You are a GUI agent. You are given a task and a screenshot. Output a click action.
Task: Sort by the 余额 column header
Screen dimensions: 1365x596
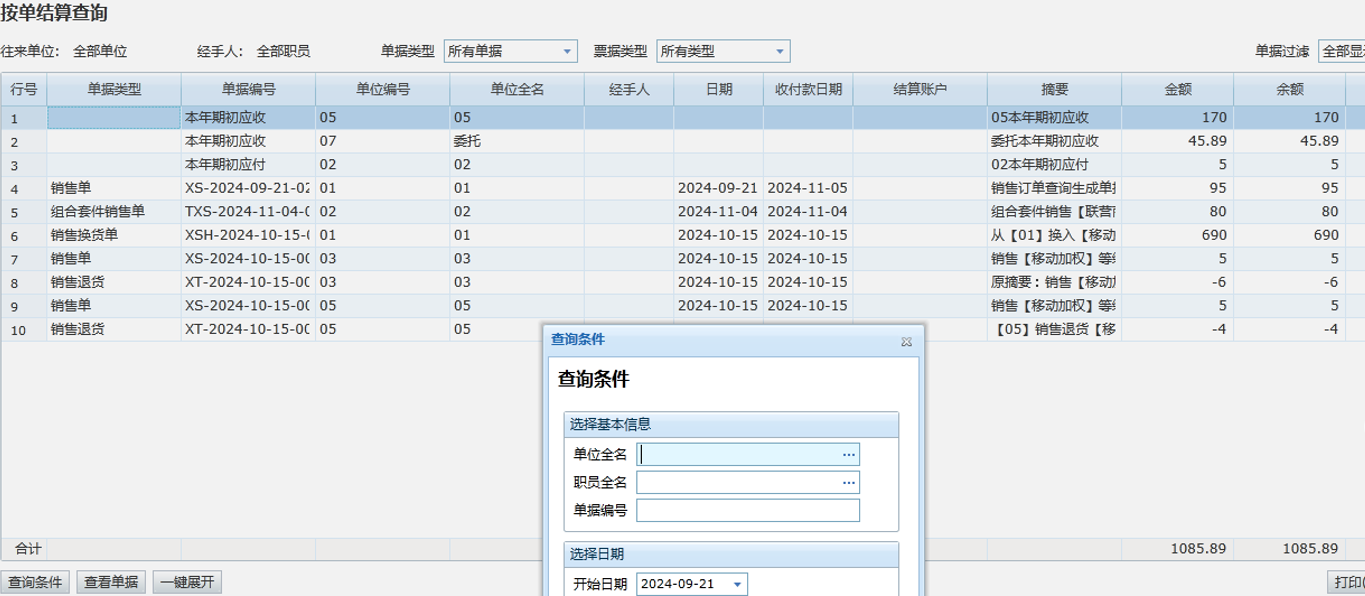pyautogui.click(x=1289, y=89)
